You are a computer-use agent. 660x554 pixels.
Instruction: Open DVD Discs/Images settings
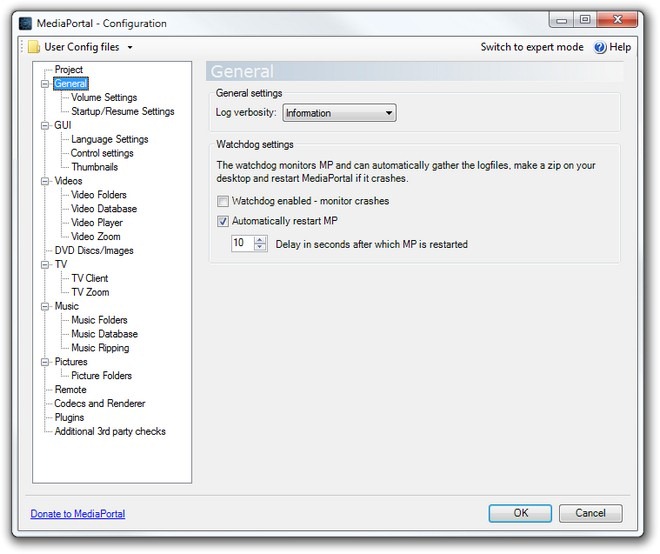[x=94, y=250]
